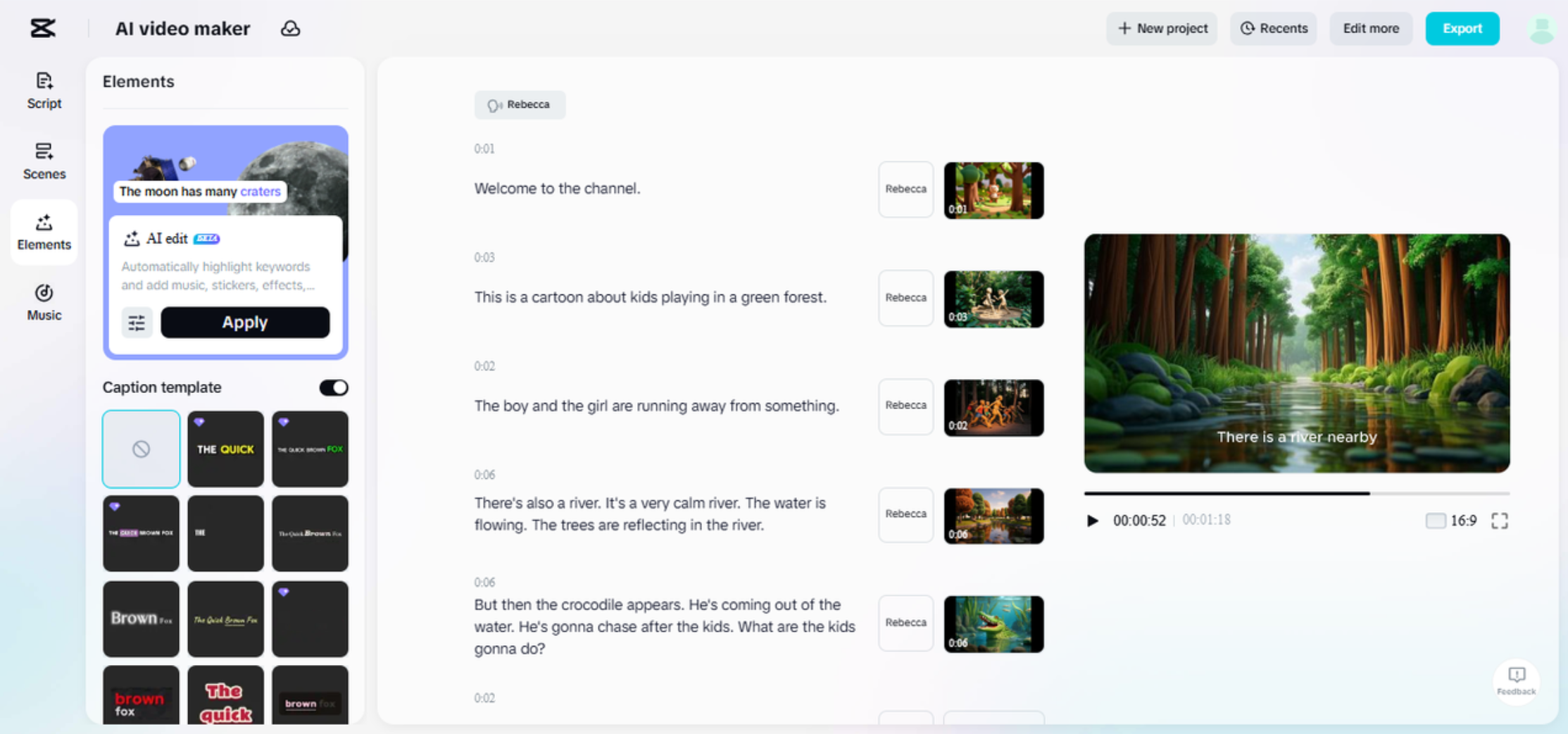
Task: Play the video preview
Action: [x=1093, y=521]
